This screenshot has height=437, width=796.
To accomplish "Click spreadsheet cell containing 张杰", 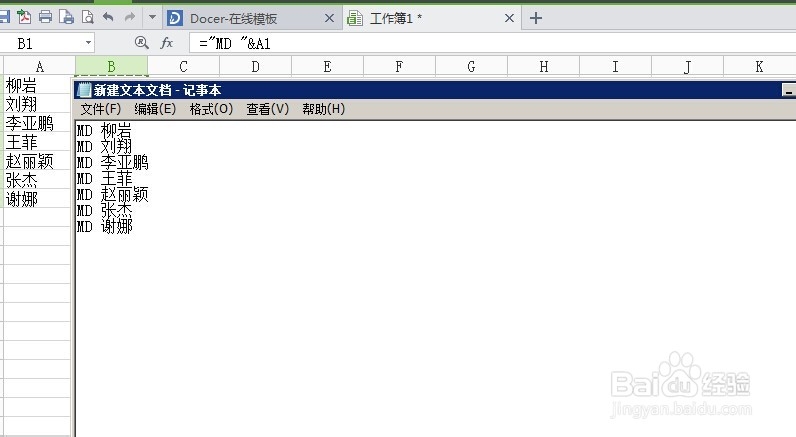I will (x=38, y=180).
